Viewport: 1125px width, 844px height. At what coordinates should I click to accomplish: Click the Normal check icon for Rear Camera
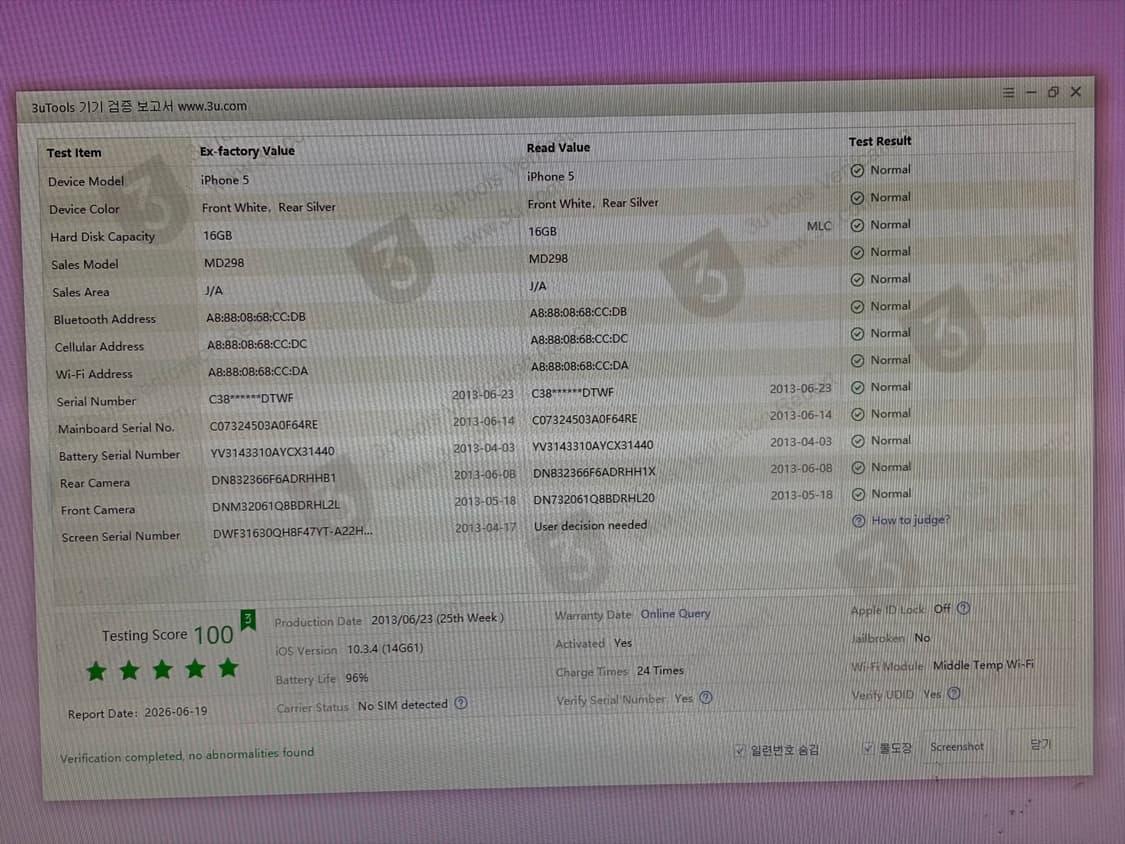pyautogui.click(x=857, y=468)
